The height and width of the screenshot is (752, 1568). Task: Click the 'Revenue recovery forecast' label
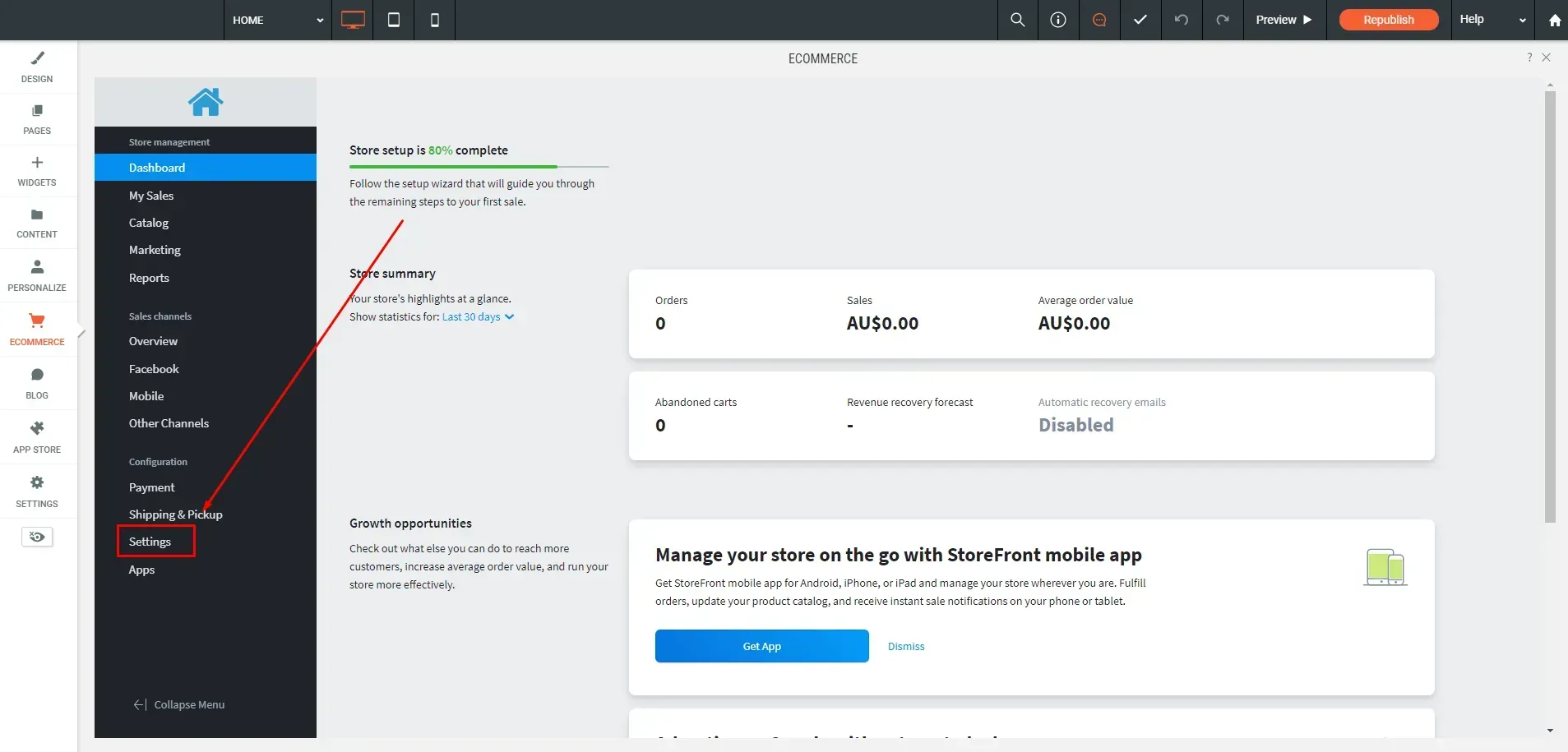coord(909,403)
